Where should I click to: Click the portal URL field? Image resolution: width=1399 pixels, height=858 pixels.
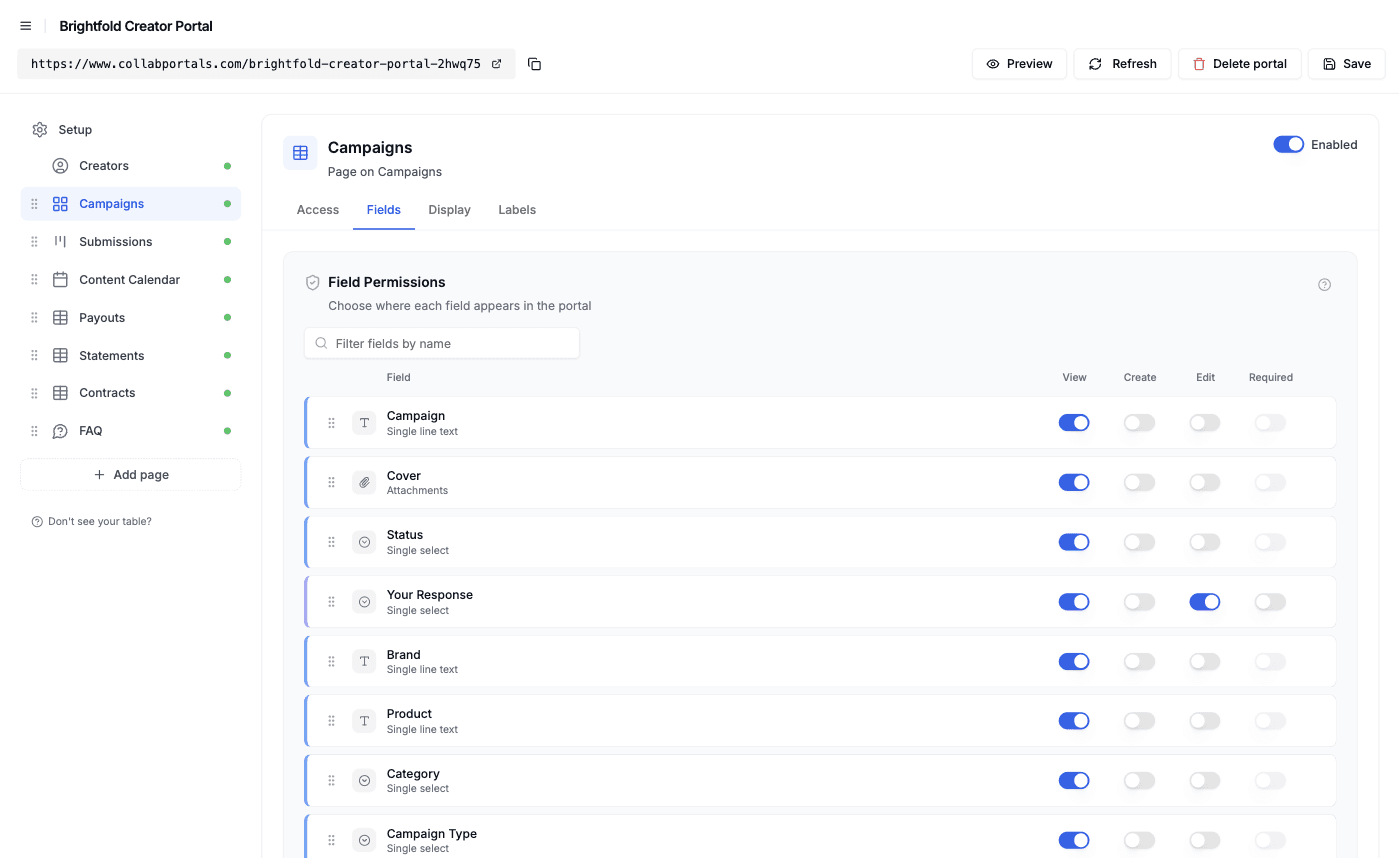pos(266,64)
